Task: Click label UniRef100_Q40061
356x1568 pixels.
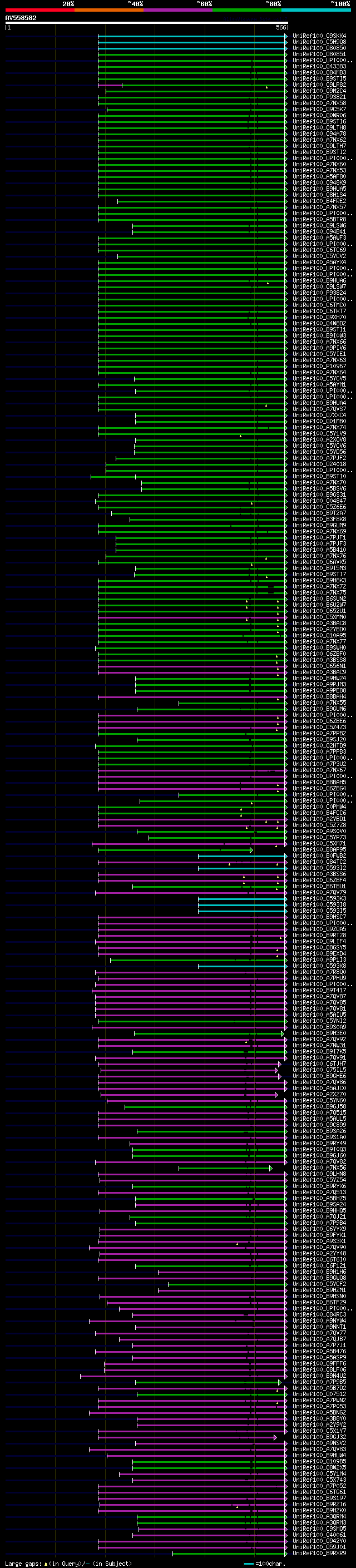Action: 319,1535
